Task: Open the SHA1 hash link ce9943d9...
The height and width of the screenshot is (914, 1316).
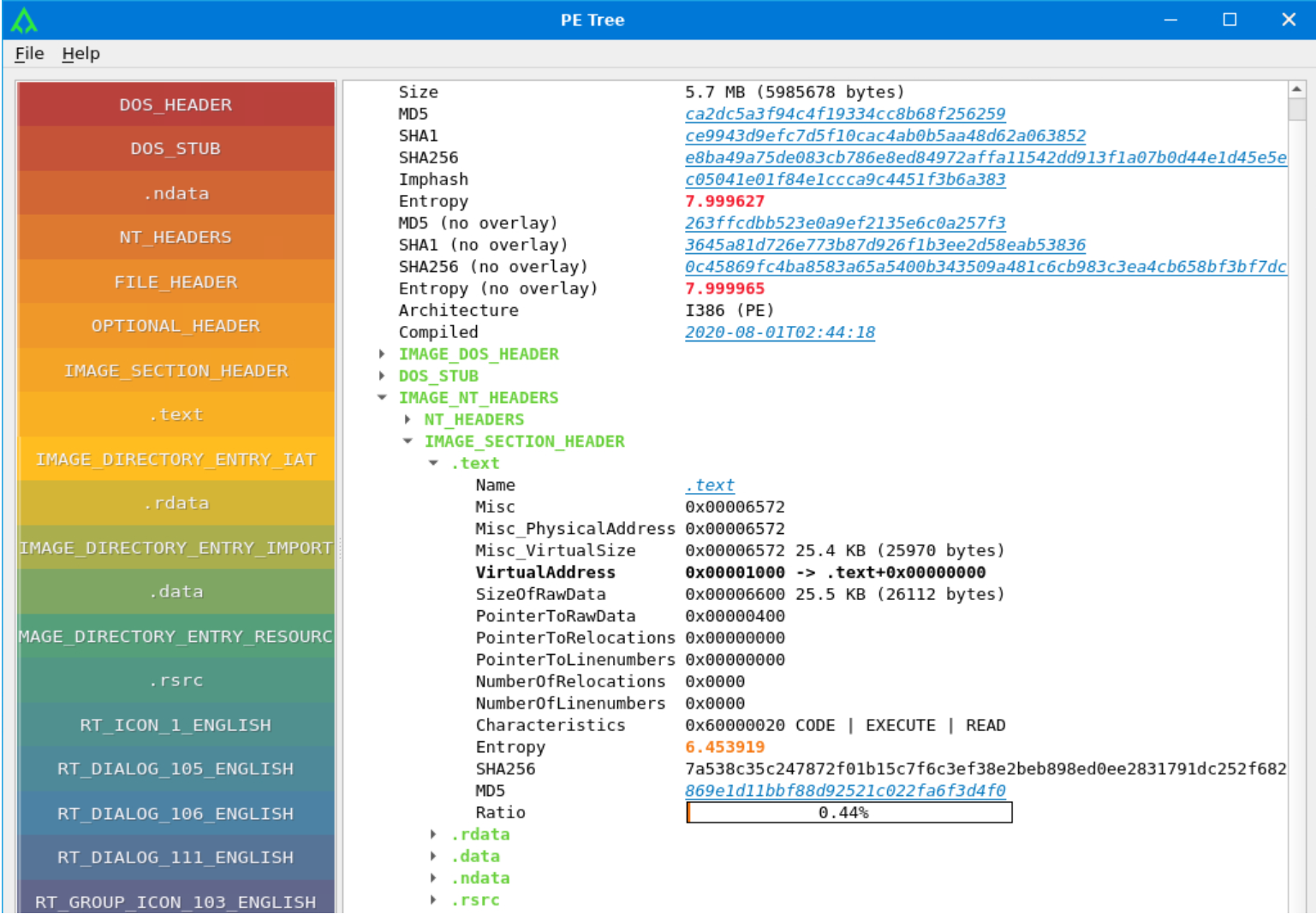Action: (885, 136)
